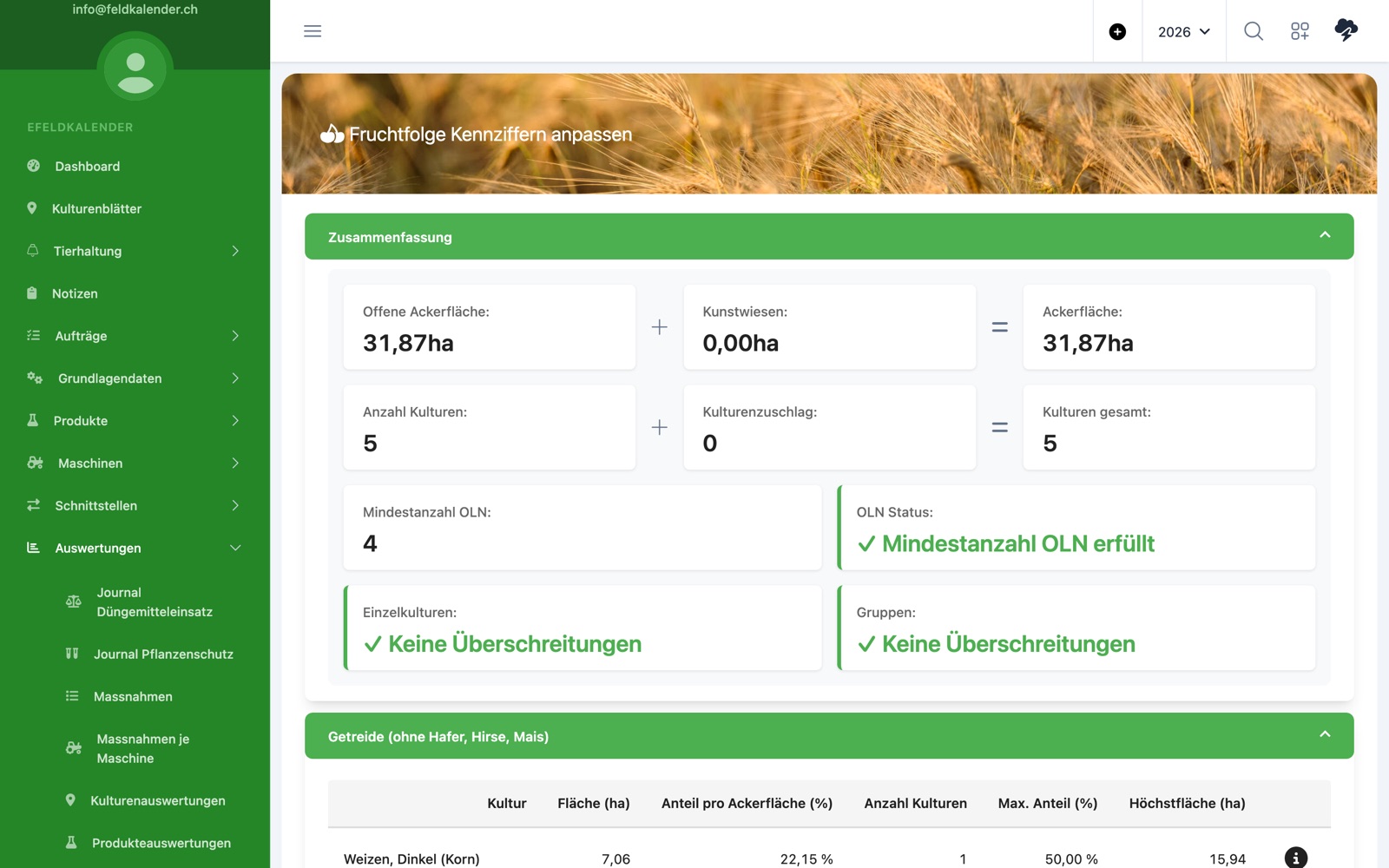Click the info icon in Weizen row

(1295, 858)
